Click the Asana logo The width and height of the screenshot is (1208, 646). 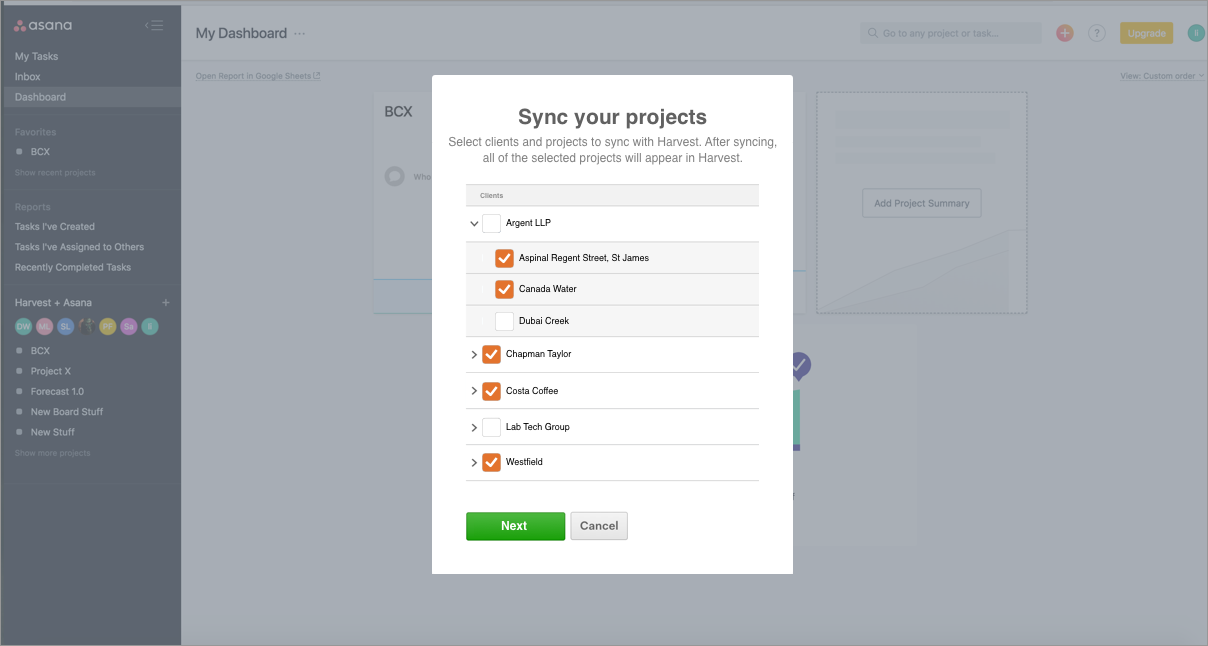(43, 25)
